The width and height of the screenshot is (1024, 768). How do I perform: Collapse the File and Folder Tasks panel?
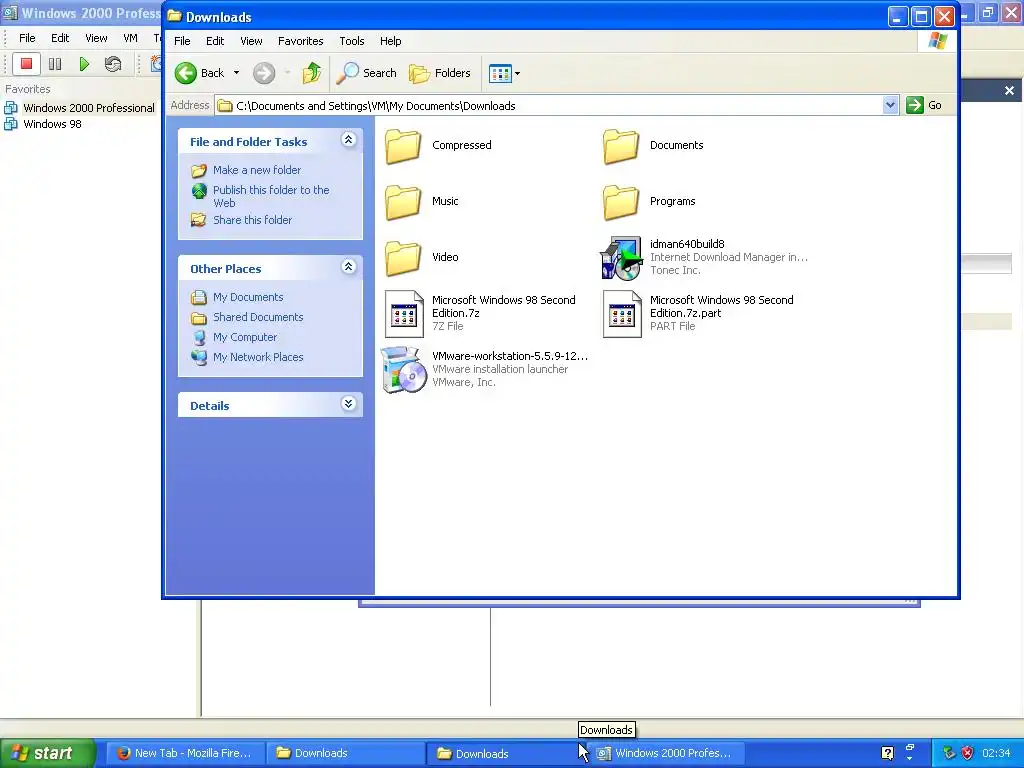[349, 140]
